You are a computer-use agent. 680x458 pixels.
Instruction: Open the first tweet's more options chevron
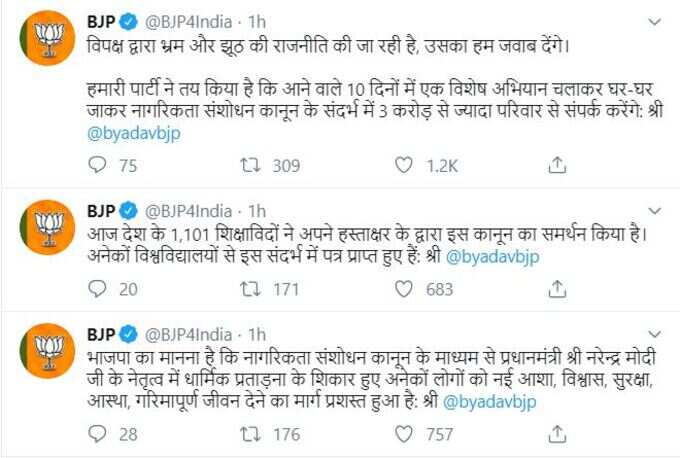pyautogui.click(x=654, y=22)
